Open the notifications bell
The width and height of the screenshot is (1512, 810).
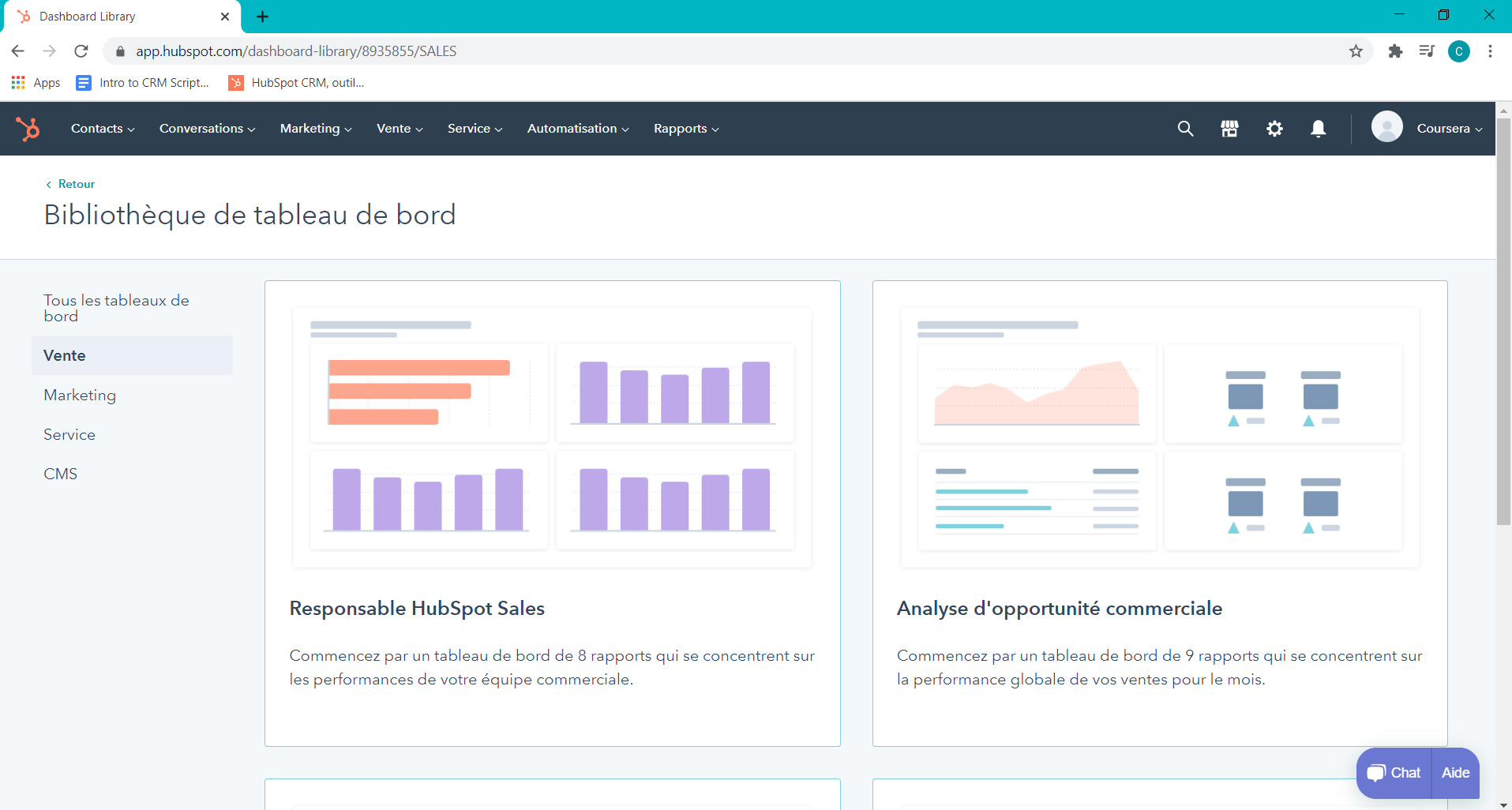[1318, 128]
